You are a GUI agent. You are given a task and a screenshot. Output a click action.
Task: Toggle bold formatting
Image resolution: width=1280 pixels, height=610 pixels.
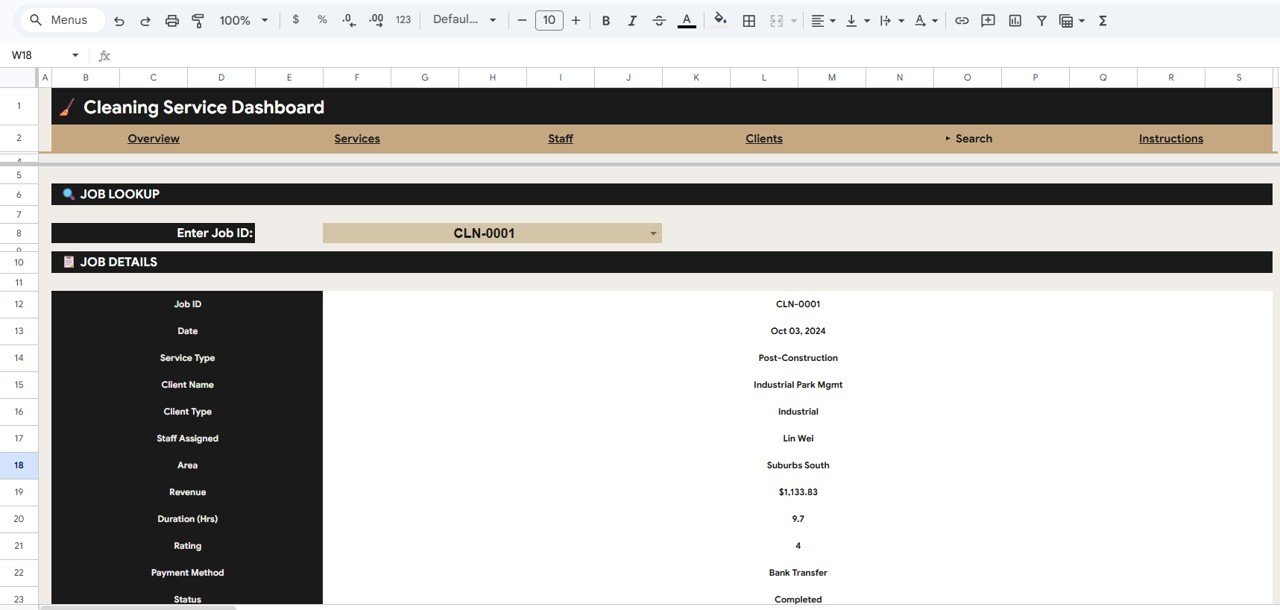(x=605, y=20)
